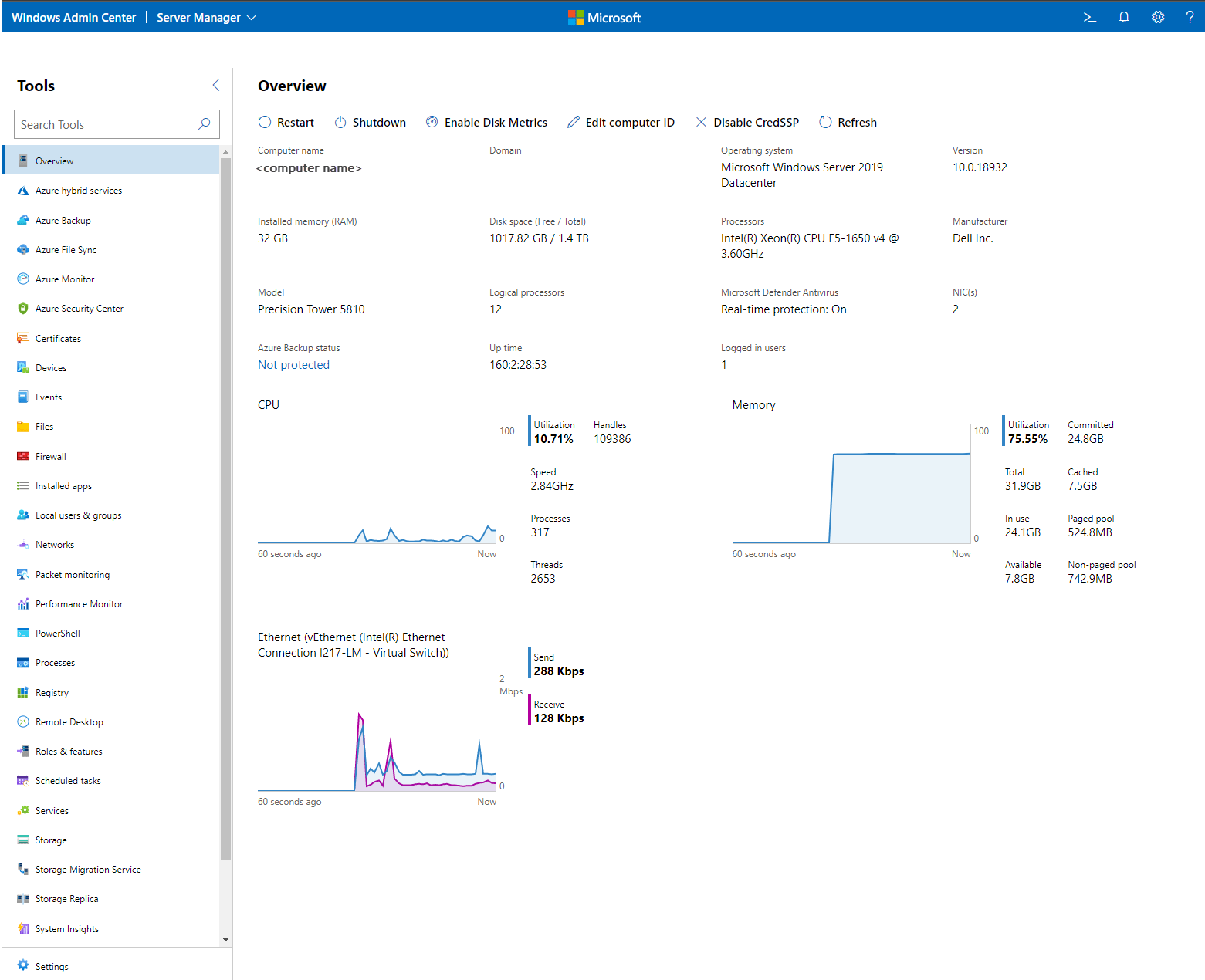This screenshot has width=1205, height=980.
Task: Click the Not protected backup status link
Action: [x=293, y=364]
